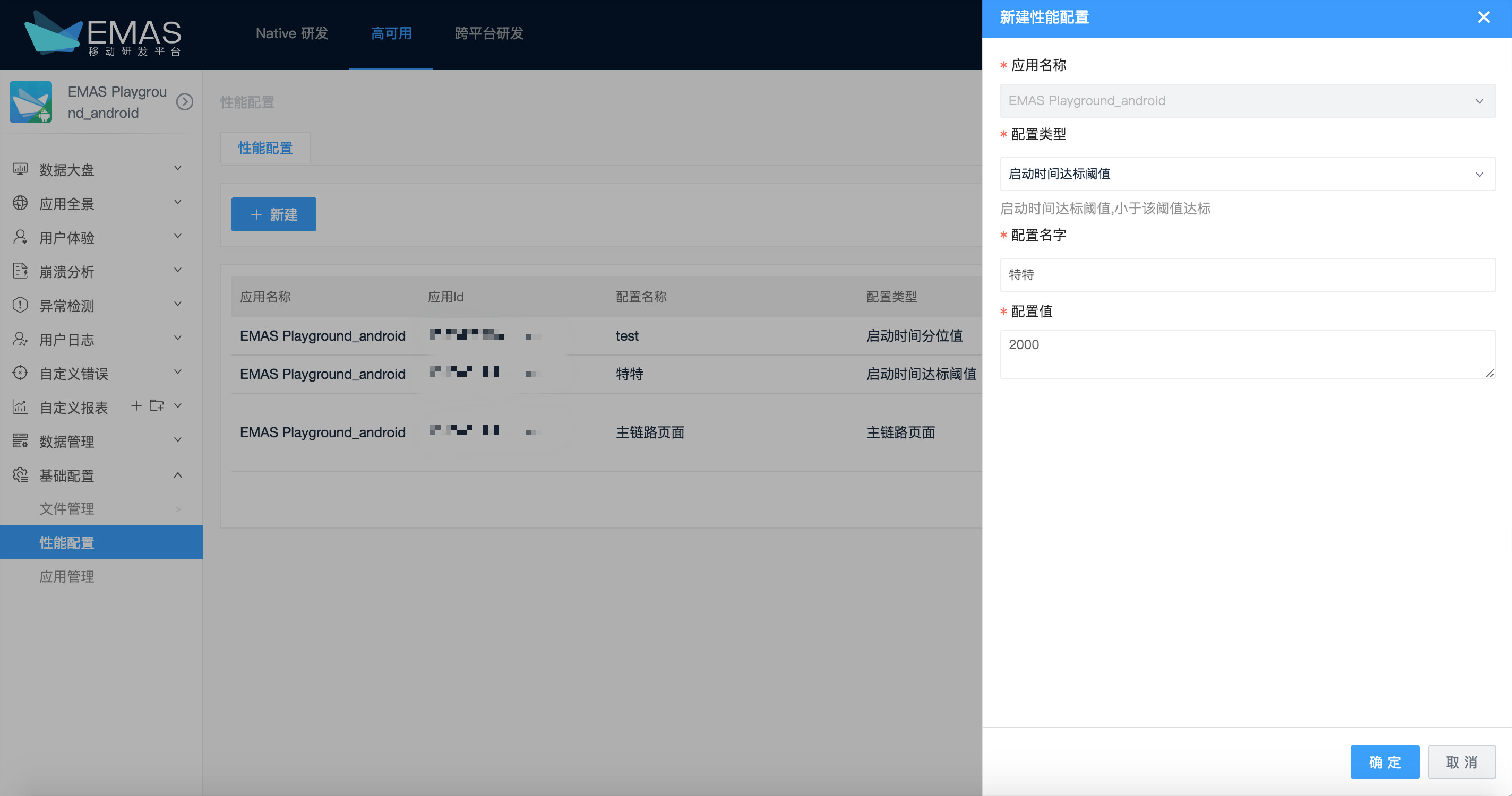Click the '特特' cell in the table

pos(629,374)
